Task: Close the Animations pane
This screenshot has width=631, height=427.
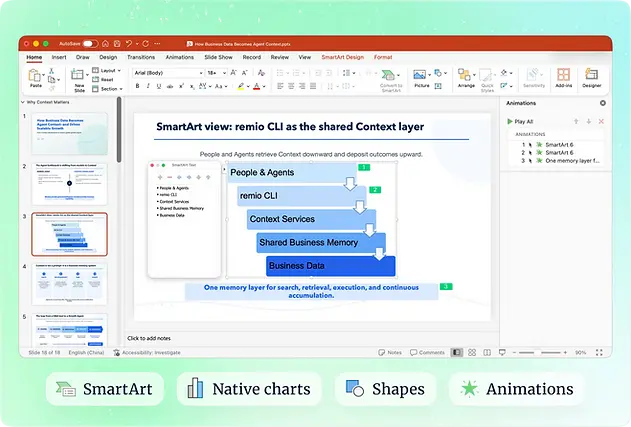Action: 602,103
